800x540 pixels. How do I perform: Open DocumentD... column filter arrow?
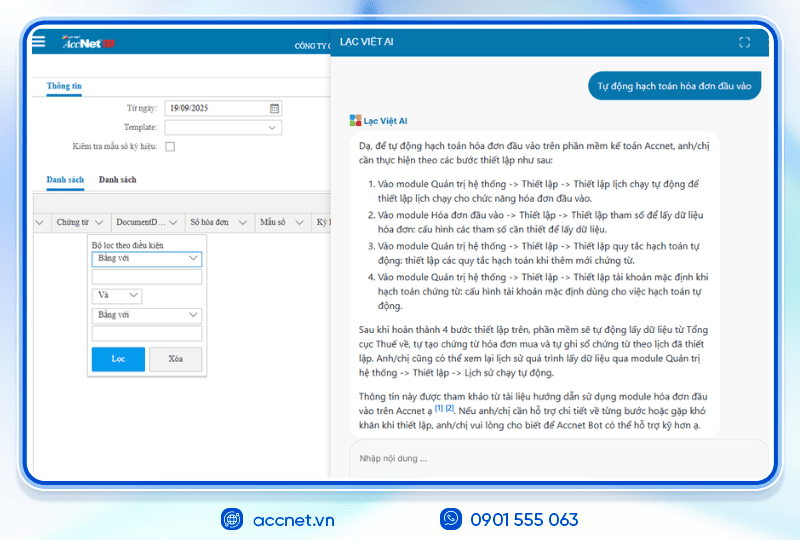(173, 223)
